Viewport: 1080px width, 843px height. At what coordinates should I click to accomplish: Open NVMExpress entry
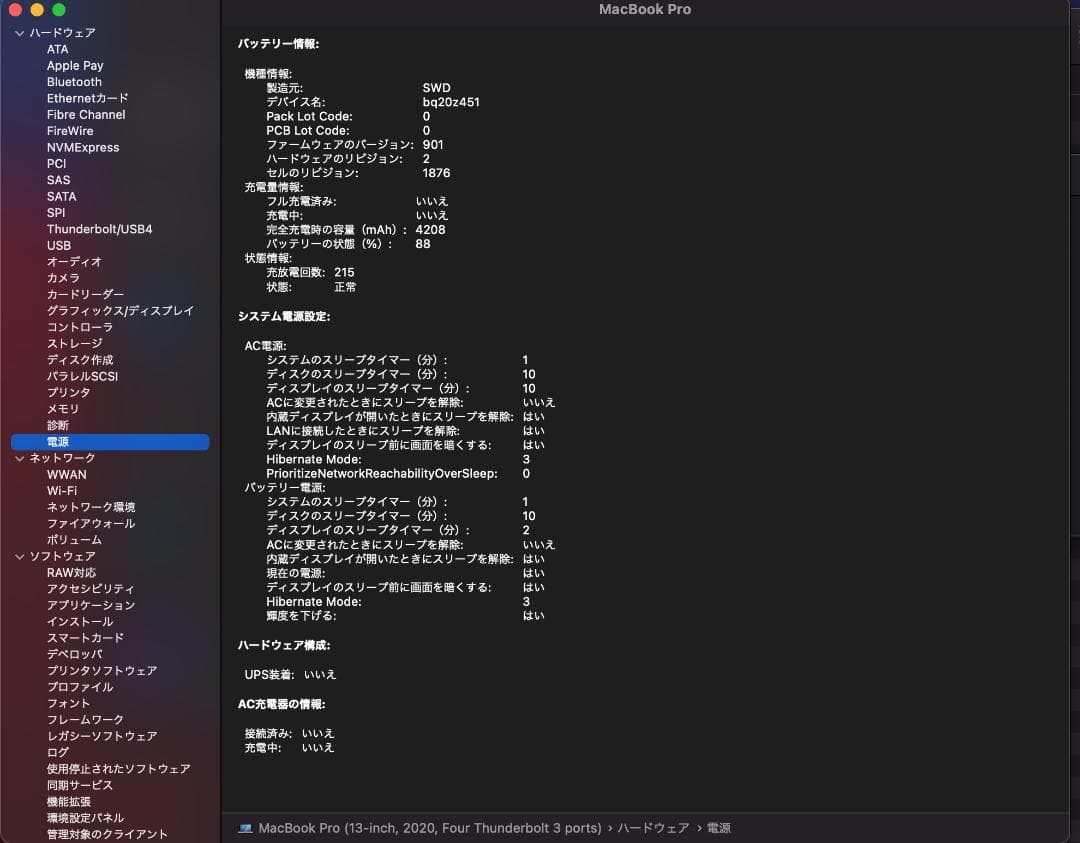coord(83,147)
